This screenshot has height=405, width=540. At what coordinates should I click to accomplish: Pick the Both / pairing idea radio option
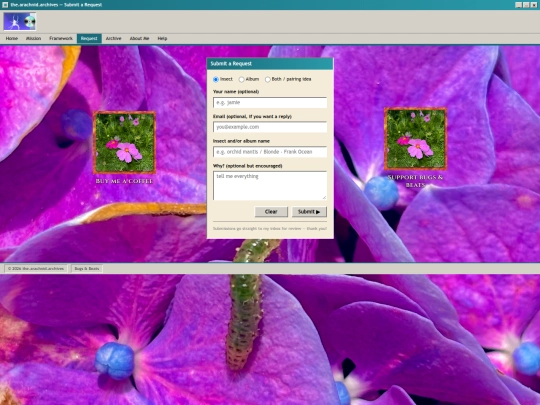point(268,80)
